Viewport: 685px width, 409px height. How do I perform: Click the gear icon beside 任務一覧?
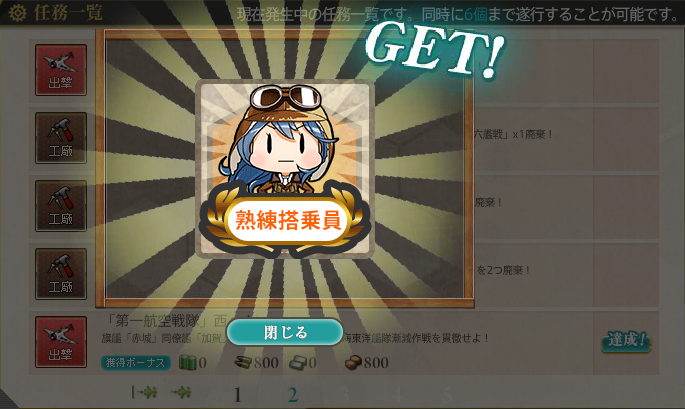[17, 13]
